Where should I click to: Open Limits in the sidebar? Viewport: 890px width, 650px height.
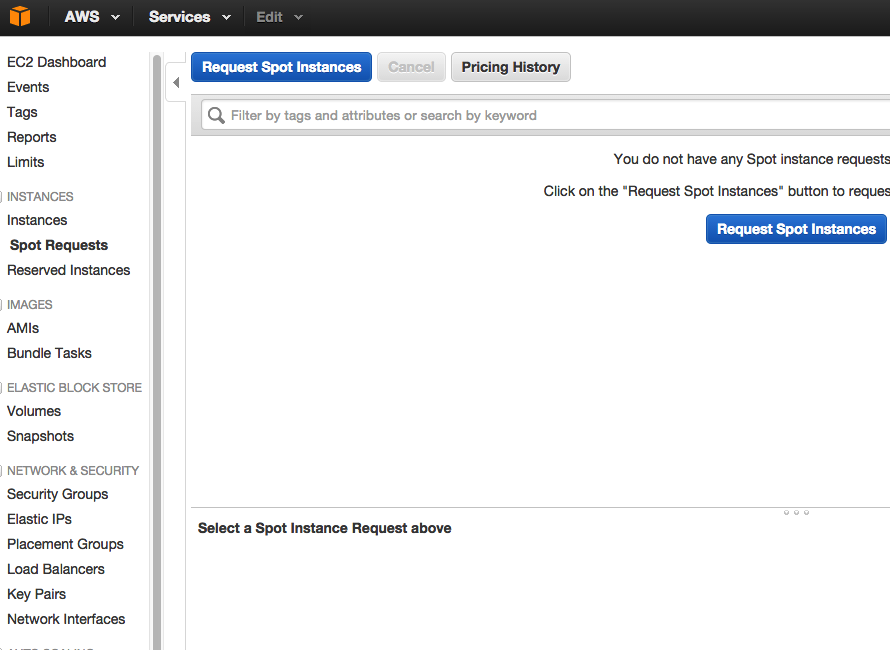[x=26, y=162]
